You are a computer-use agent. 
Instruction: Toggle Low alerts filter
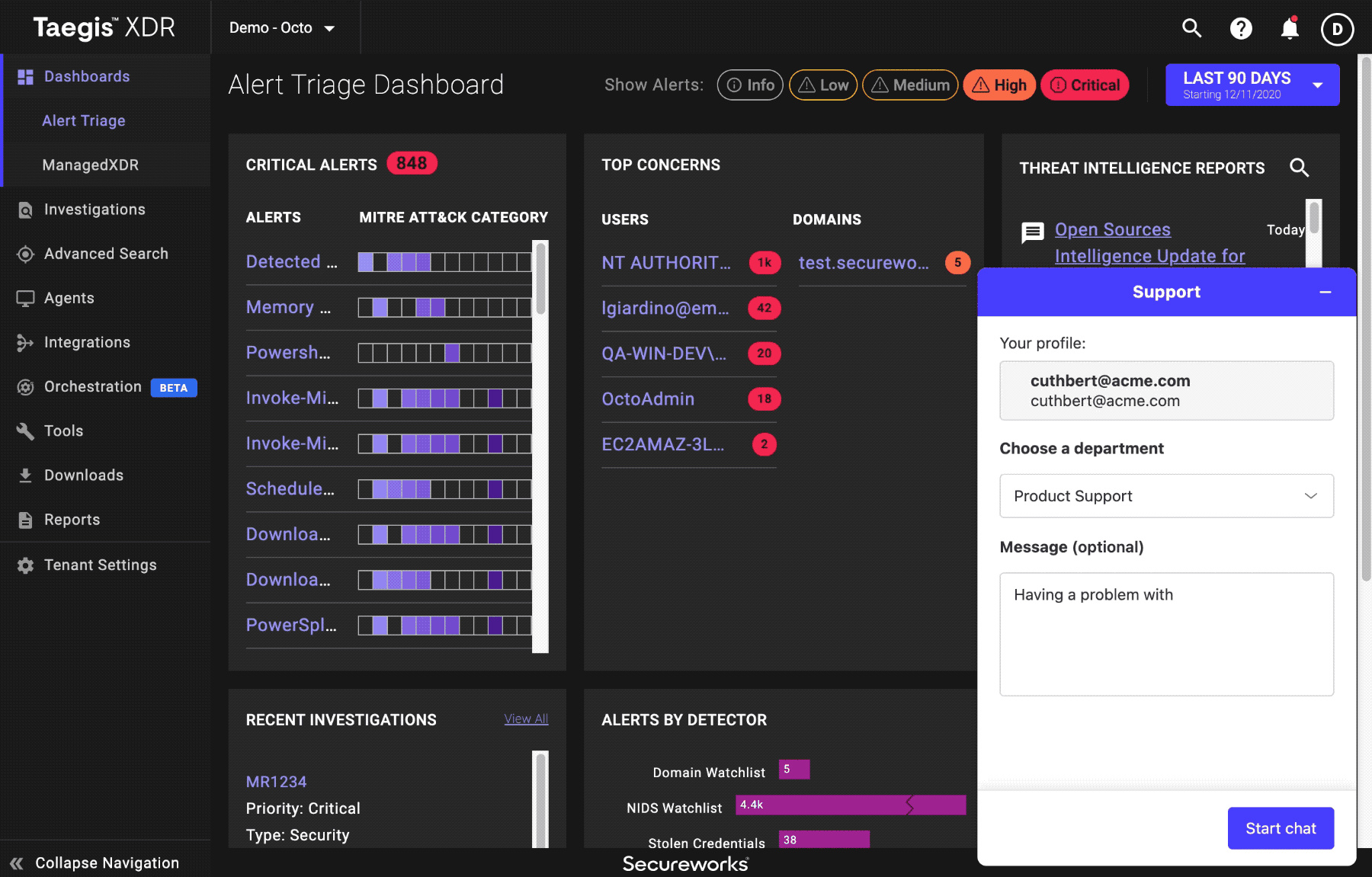tap(823, 85)
